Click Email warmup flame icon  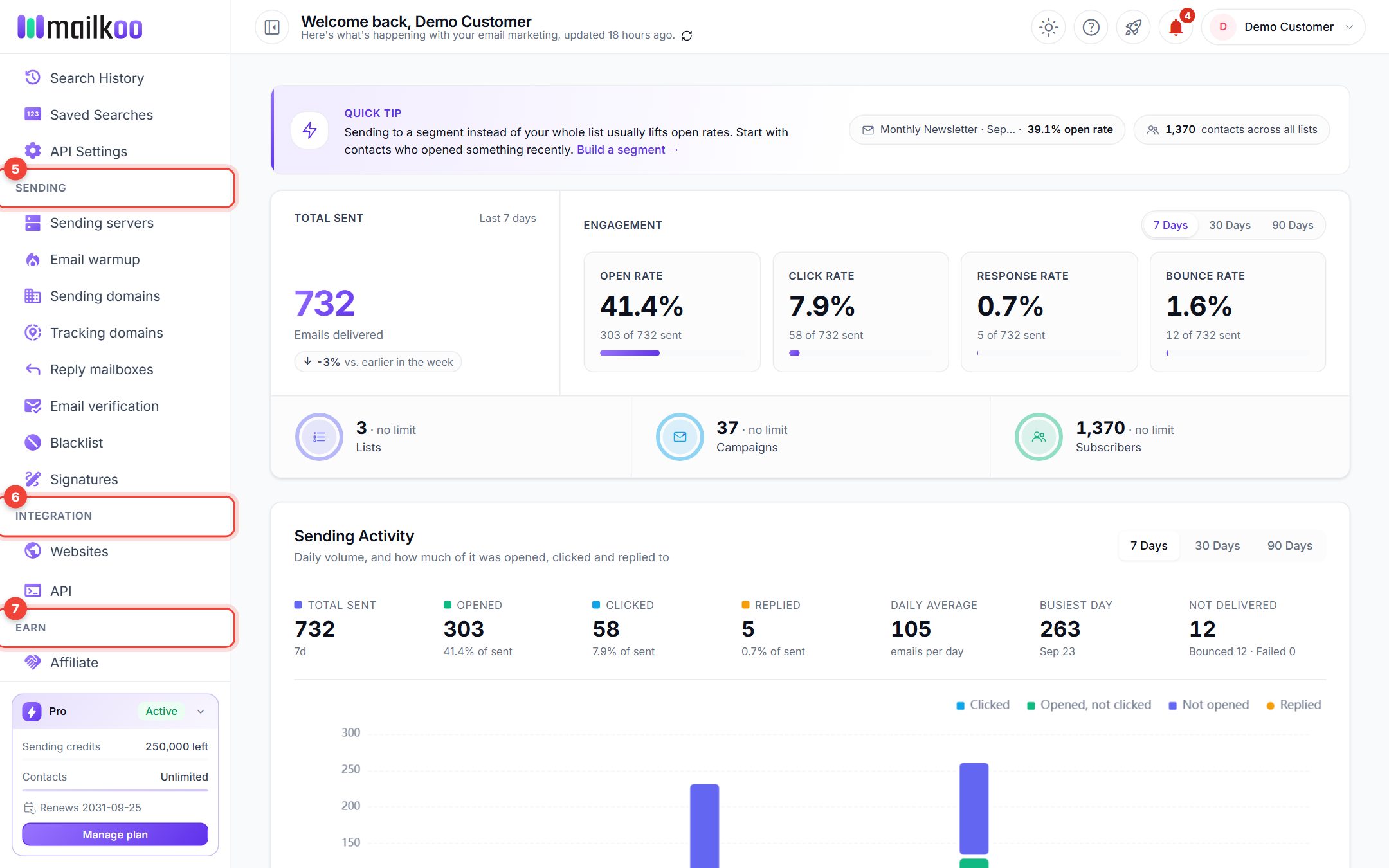click(x=33, y=259)
